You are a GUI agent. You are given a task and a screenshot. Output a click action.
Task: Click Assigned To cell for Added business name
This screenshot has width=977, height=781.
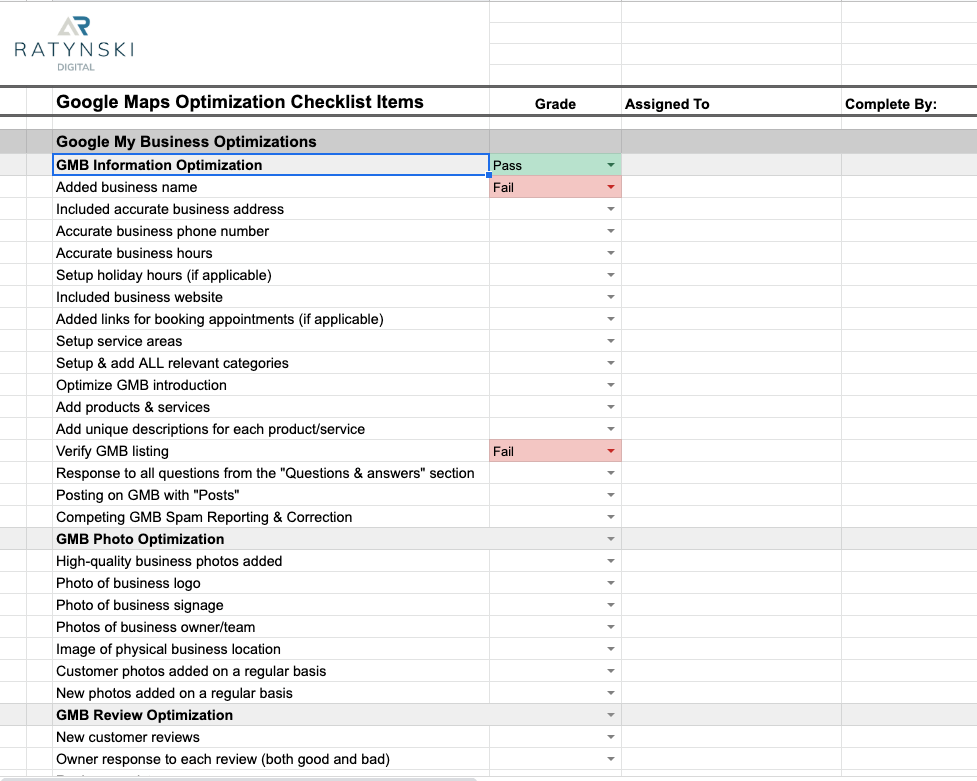730,187
